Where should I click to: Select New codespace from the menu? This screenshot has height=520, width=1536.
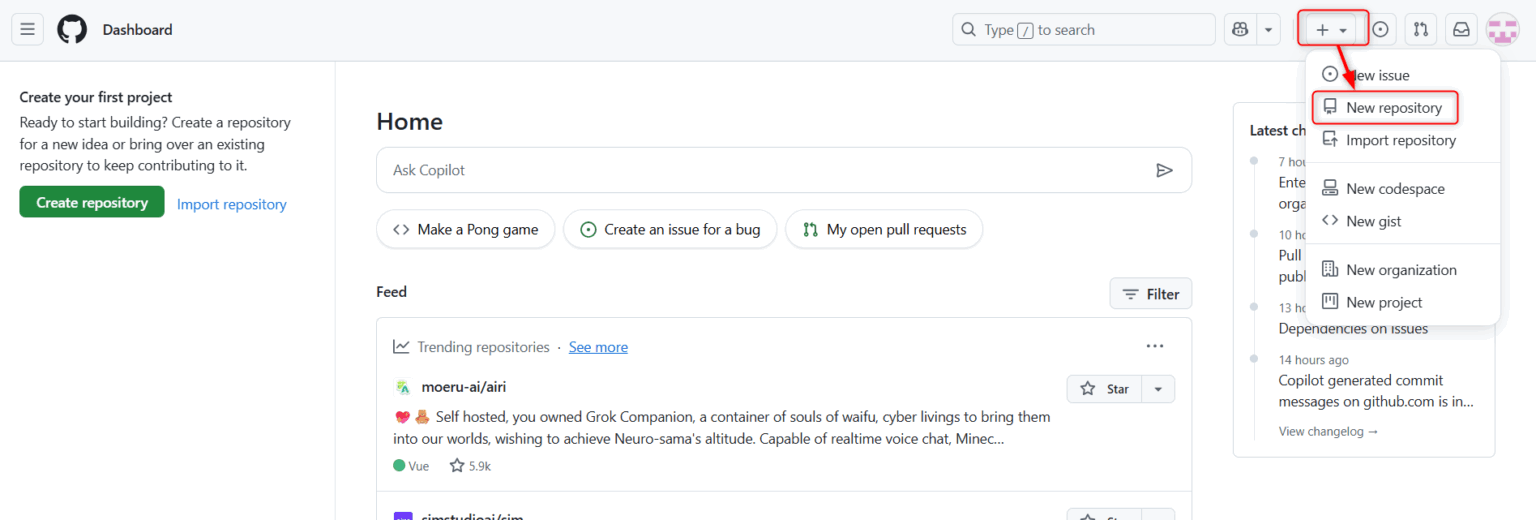1394,188
